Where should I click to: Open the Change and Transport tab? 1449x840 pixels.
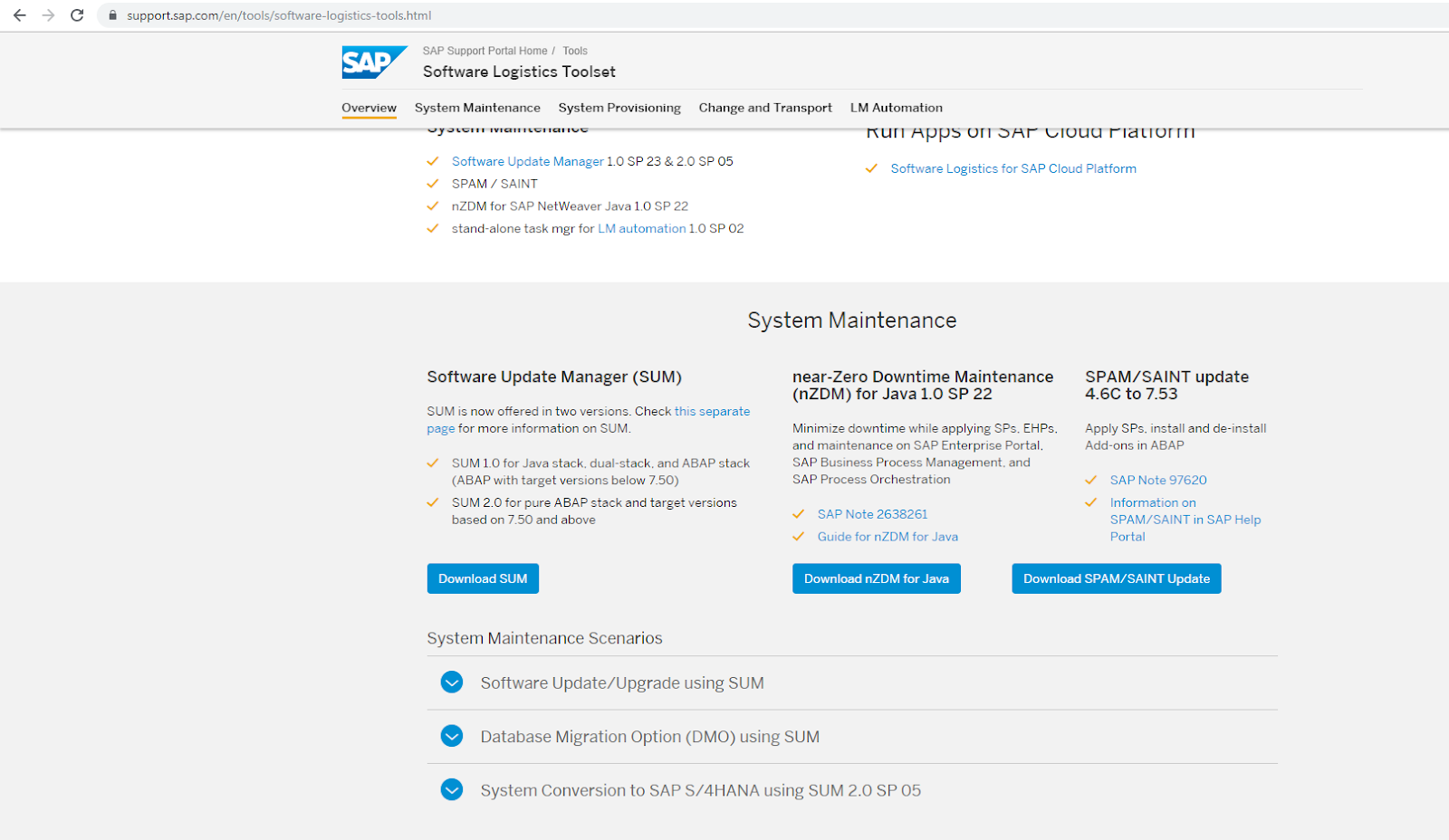[x=765, y=108]
